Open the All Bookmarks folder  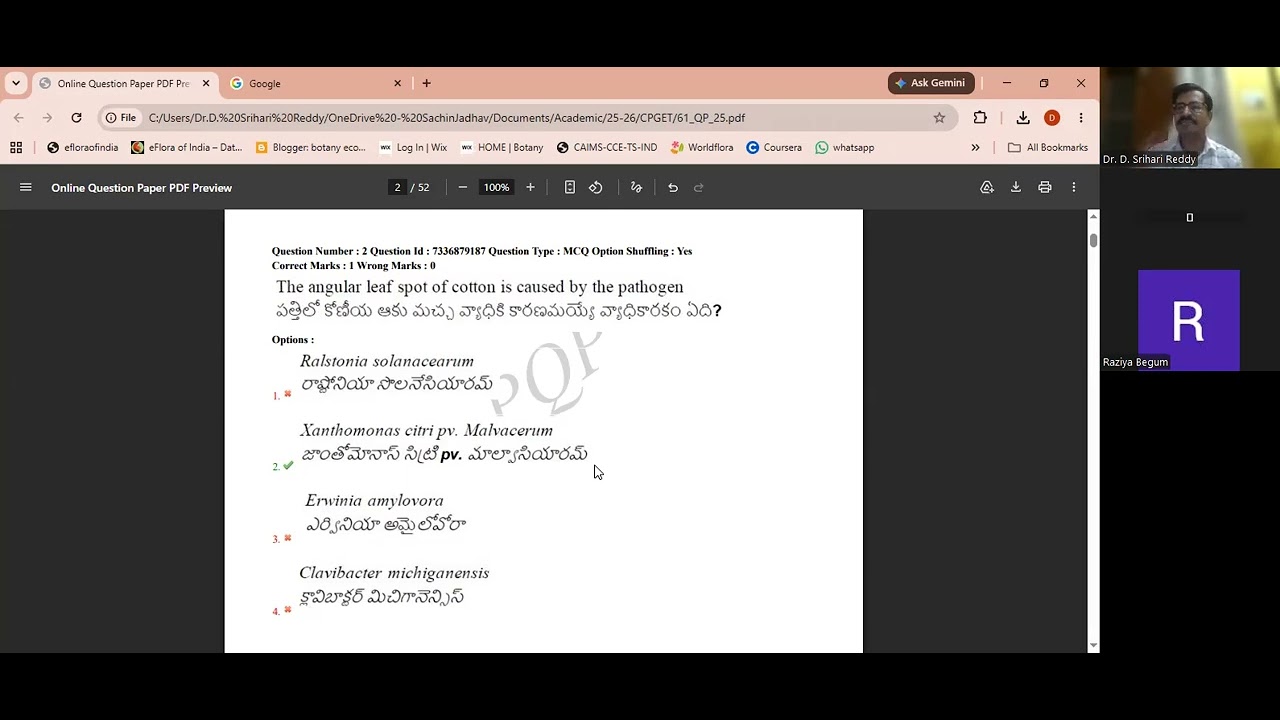coord(1048,147)
